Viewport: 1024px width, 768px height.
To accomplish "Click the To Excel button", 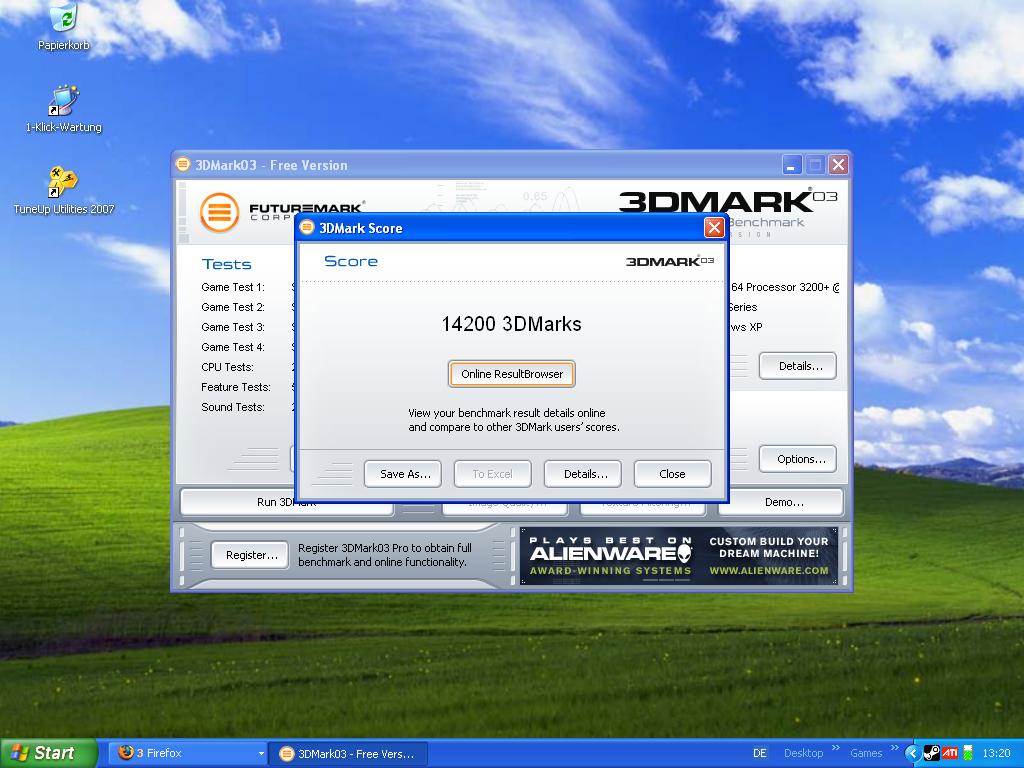I will click(x=493, y=474).
